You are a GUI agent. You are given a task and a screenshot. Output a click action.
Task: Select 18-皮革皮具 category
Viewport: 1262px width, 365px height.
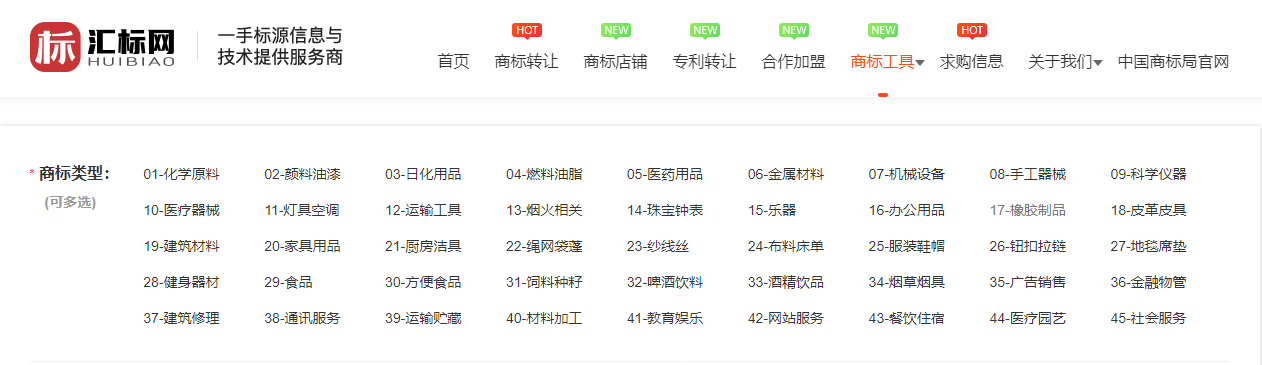[1149, 210]
